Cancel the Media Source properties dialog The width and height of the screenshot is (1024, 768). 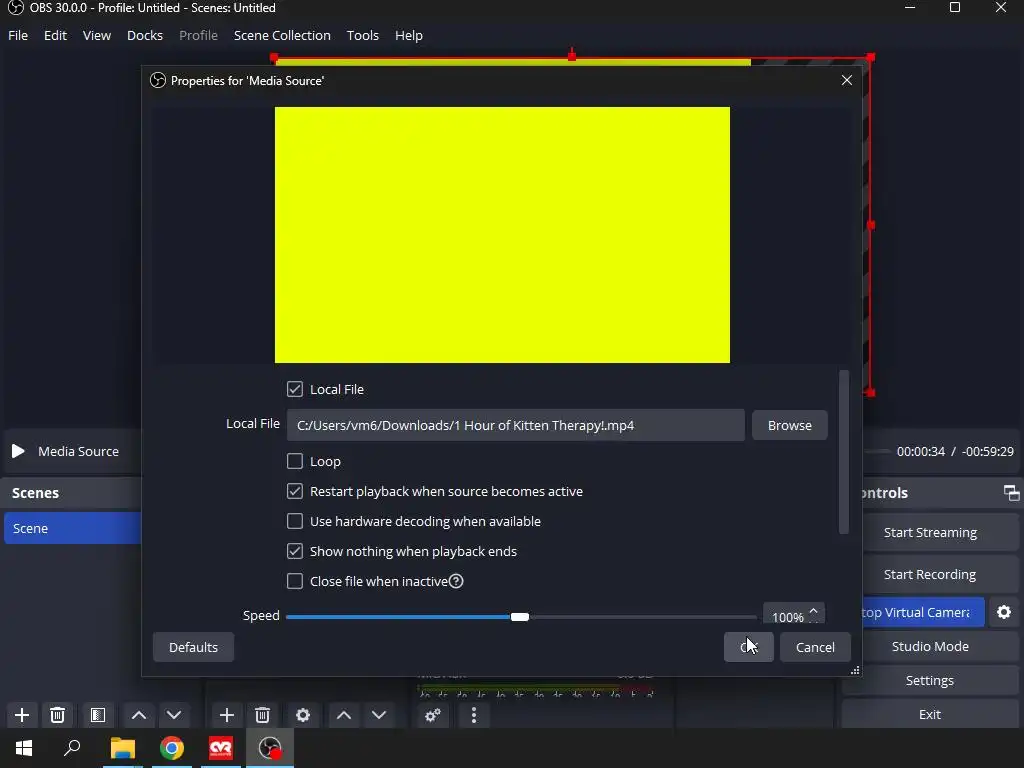[x=815, y=647]
